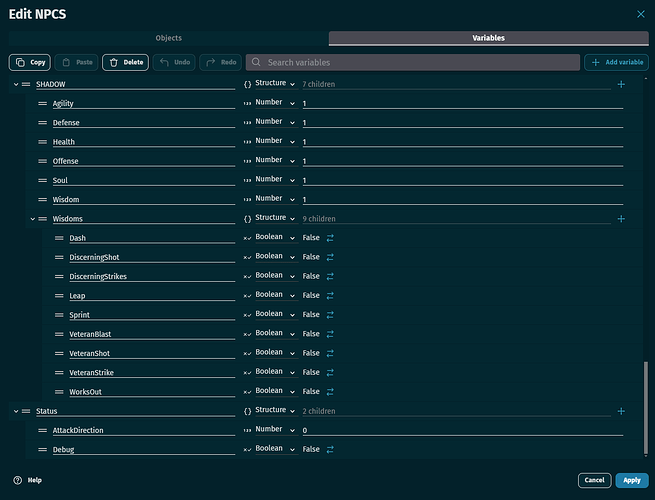The width and height of the screenshot is (655, 500).
Task: Copy the selected variable
Action: [30, 62]
